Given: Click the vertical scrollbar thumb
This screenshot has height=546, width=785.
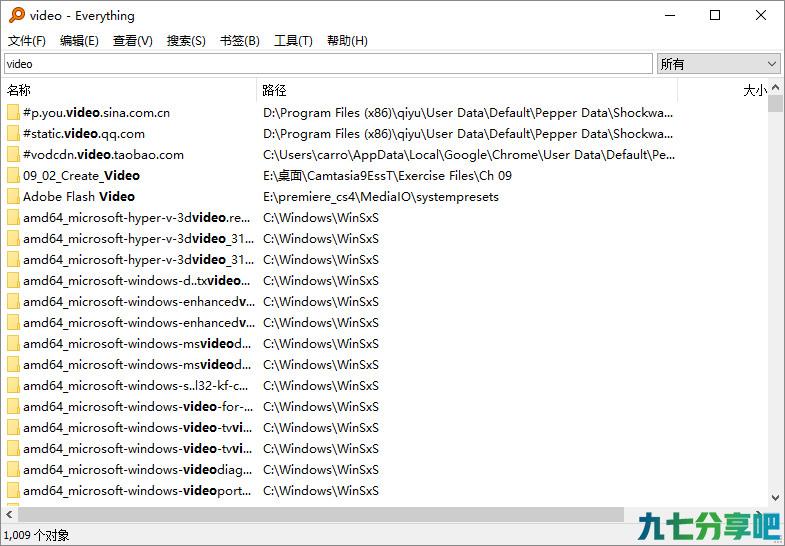Looking at the screenshot, I should coord(775,104).
